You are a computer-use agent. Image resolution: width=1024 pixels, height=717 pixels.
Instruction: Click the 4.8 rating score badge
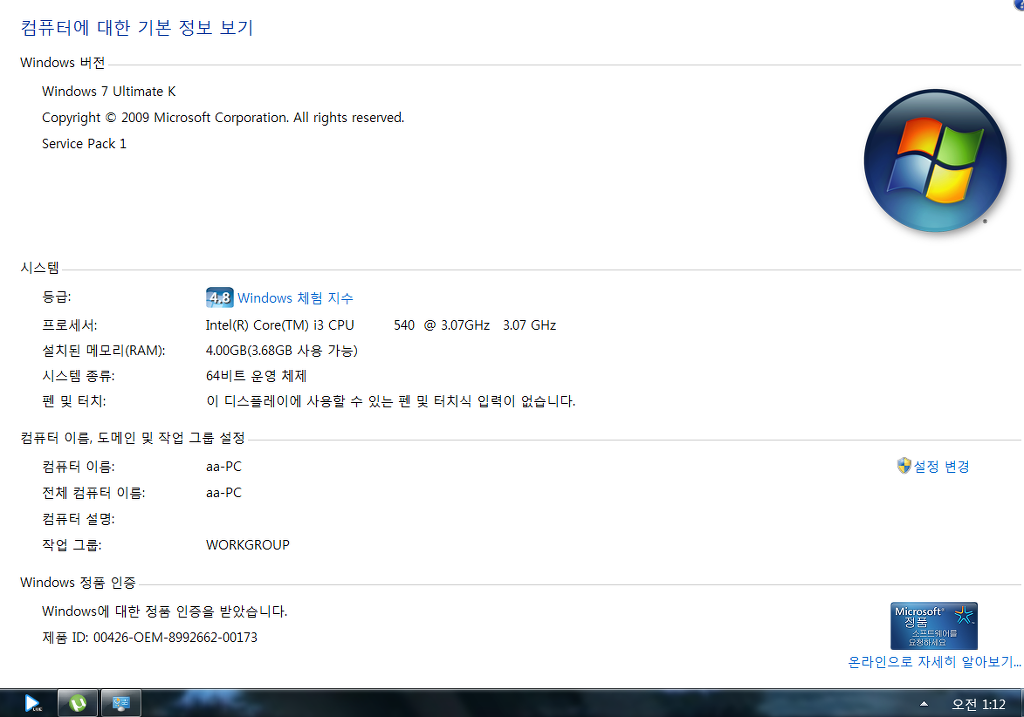click(x=219, y=298)
